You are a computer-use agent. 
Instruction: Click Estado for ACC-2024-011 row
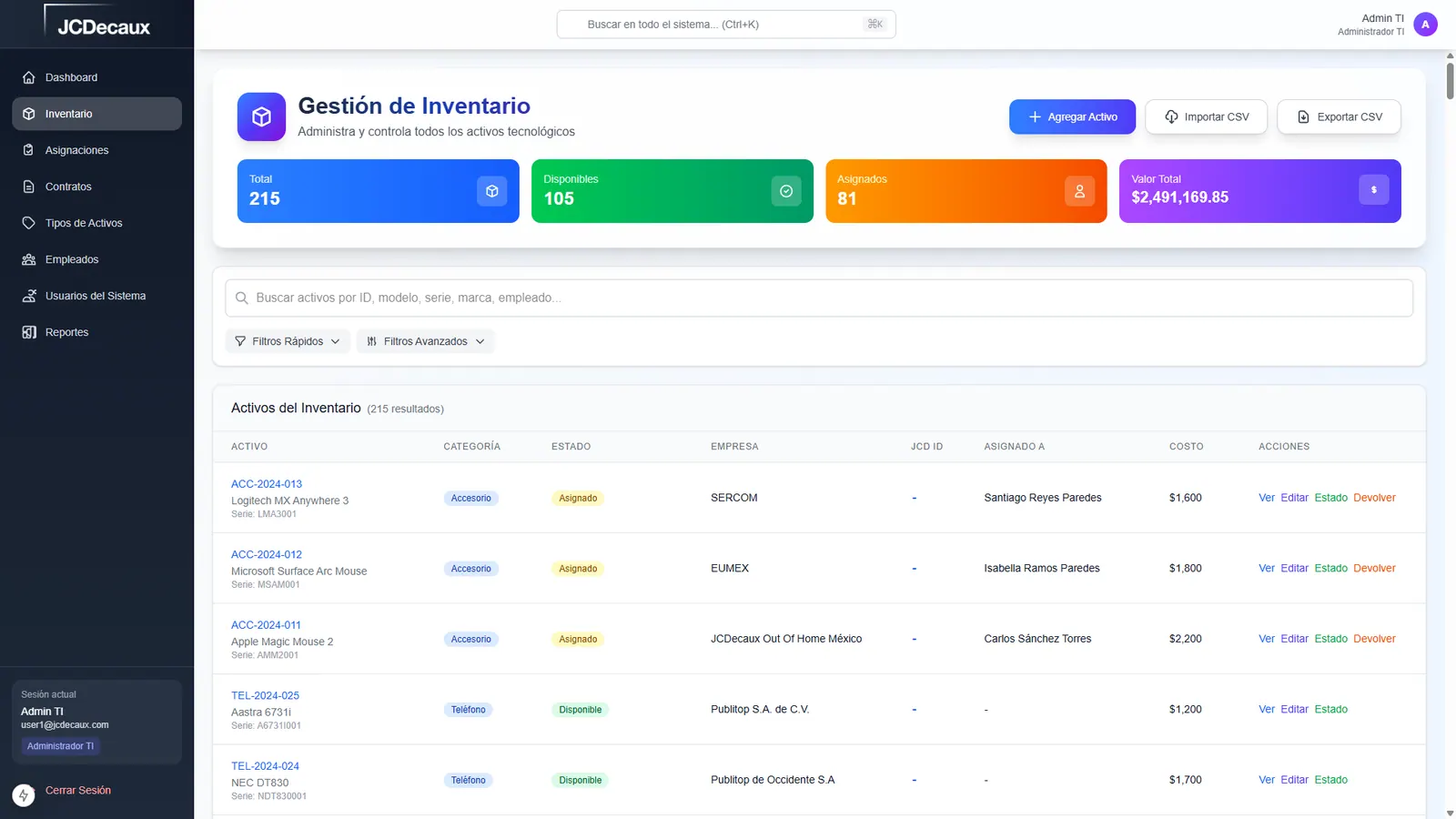[x=1330, y=639]
